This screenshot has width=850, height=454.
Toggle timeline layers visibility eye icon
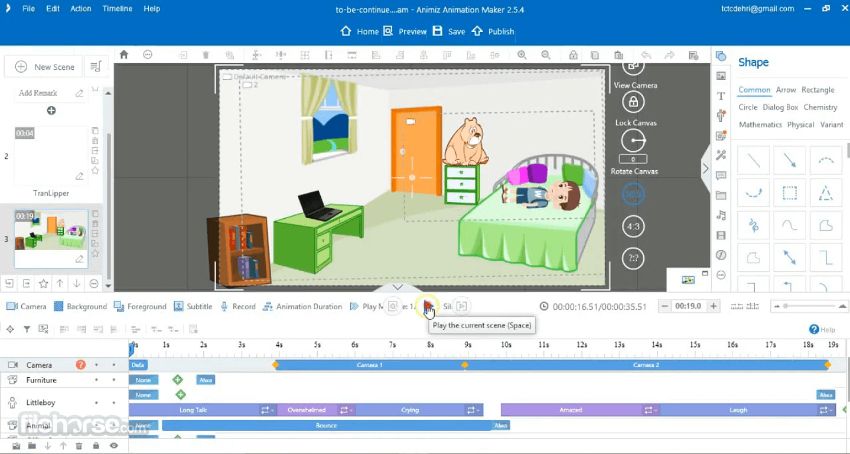coord(114,446)
